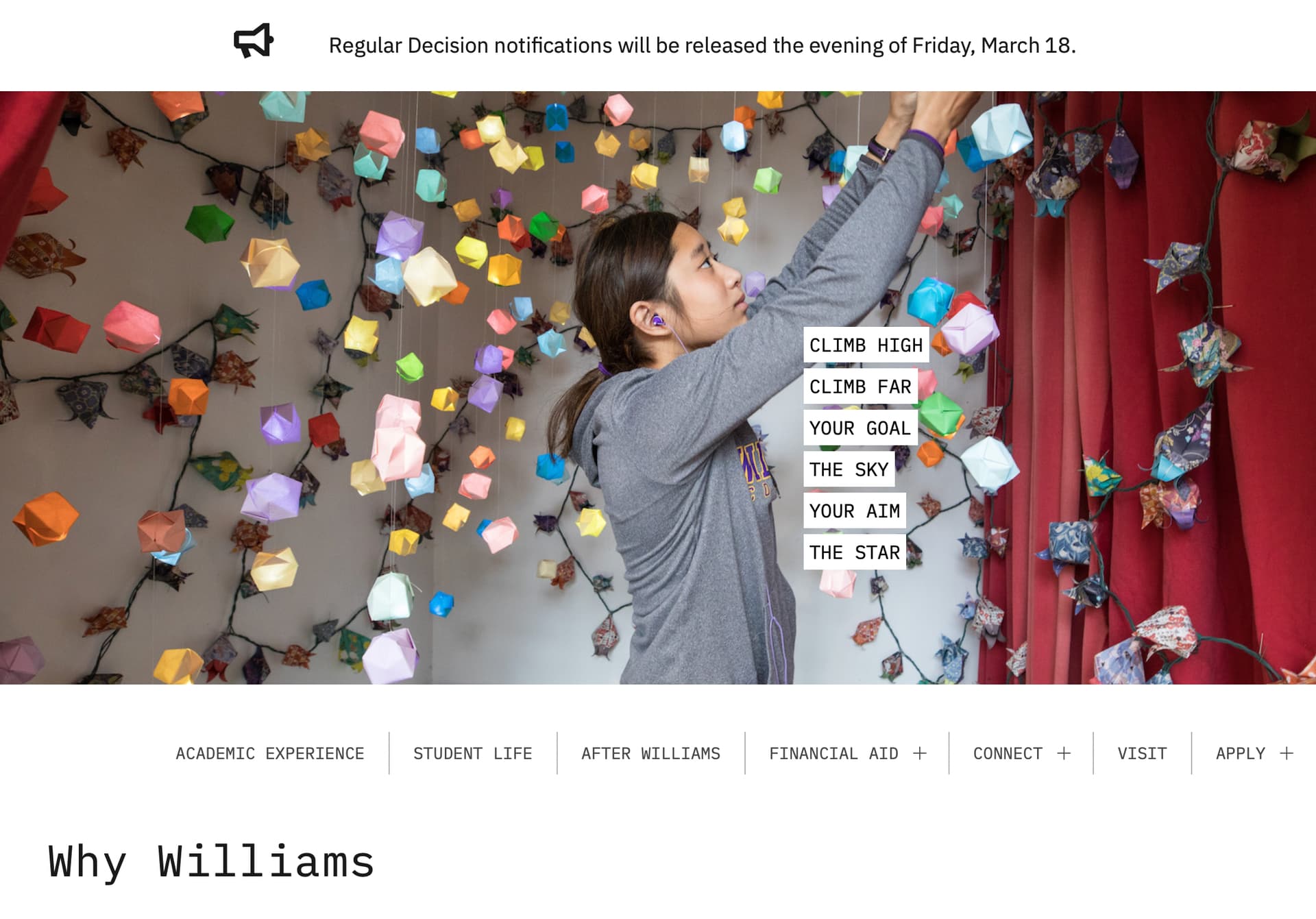The height and width of the screenshot is (919, 1316).
Task: Click the Regular Decision notification text
Action: (703, 45)
